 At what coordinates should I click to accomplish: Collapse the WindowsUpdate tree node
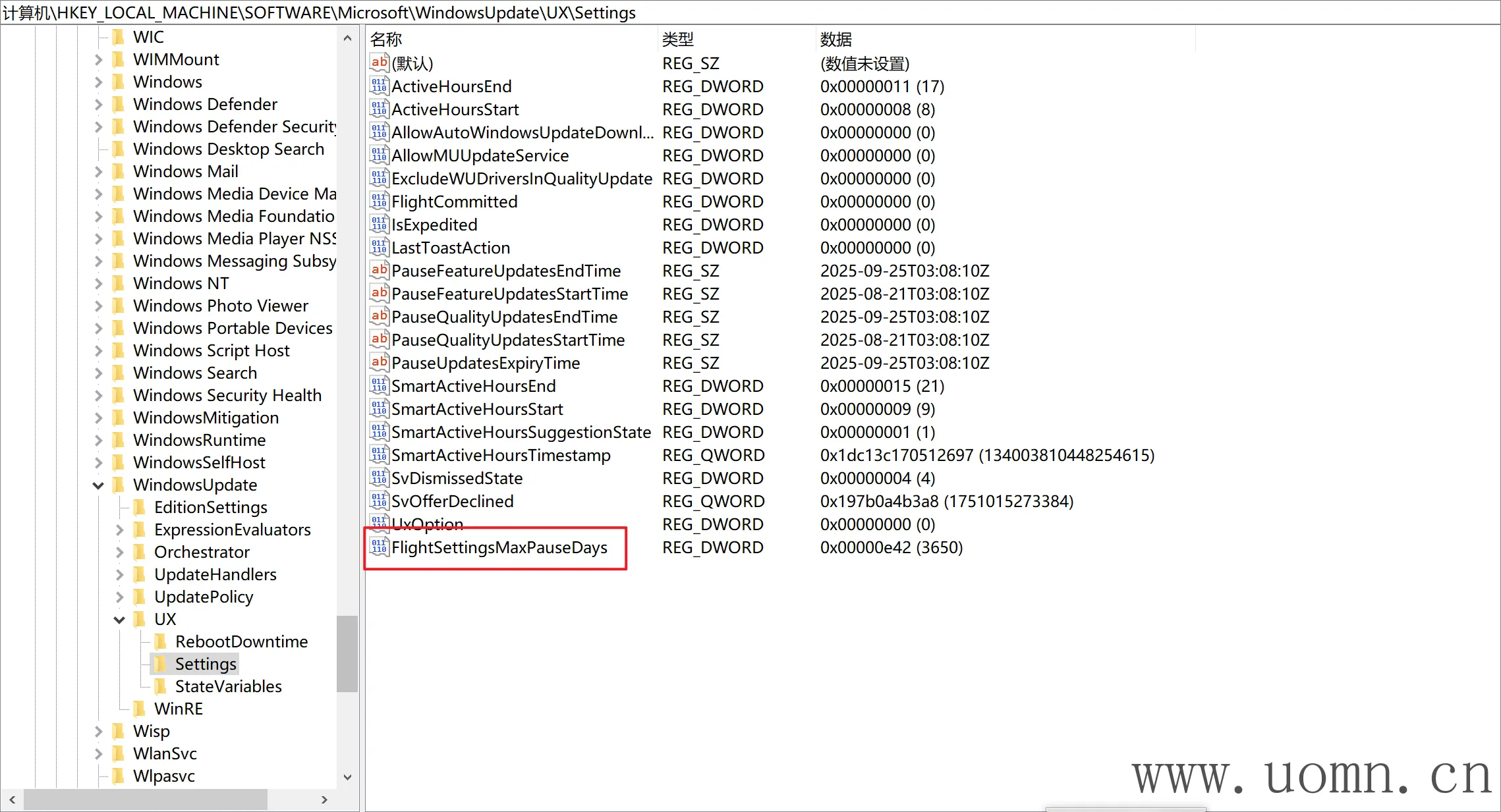click(98, 485)
